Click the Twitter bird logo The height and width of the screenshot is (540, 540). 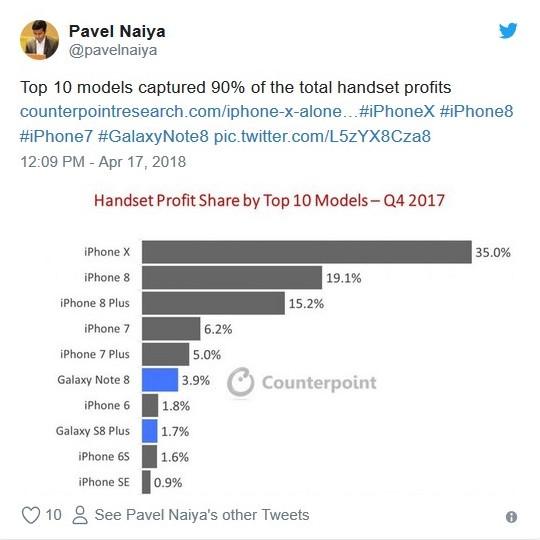(508, 31)
